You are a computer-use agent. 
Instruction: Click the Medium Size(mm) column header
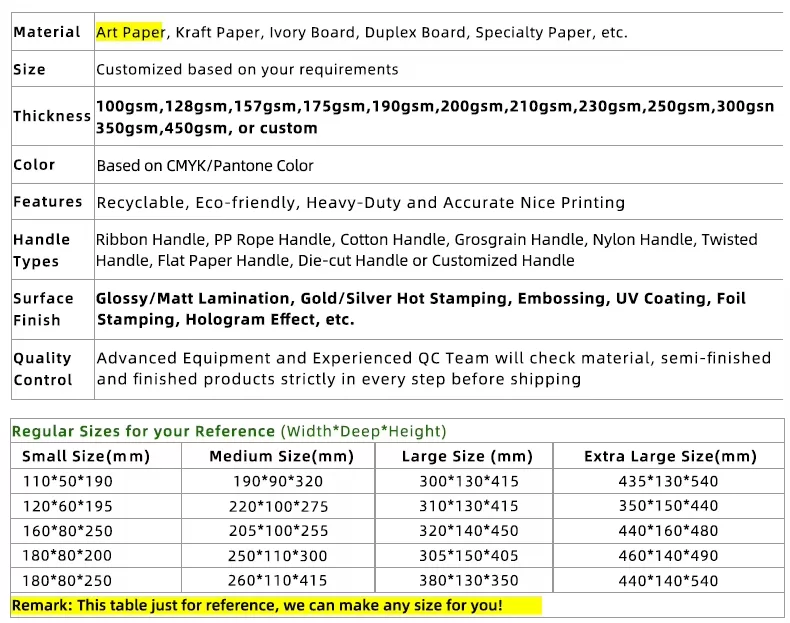point(281,456)
